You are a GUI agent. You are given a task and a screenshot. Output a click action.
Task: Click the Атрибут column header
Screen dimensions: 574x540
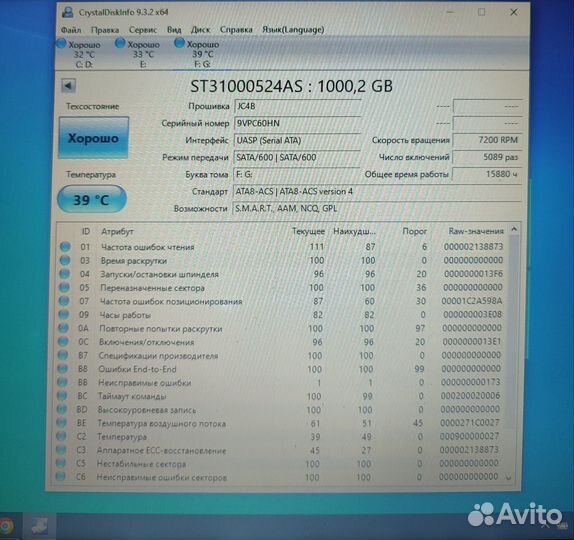click(x=117, y=231)
